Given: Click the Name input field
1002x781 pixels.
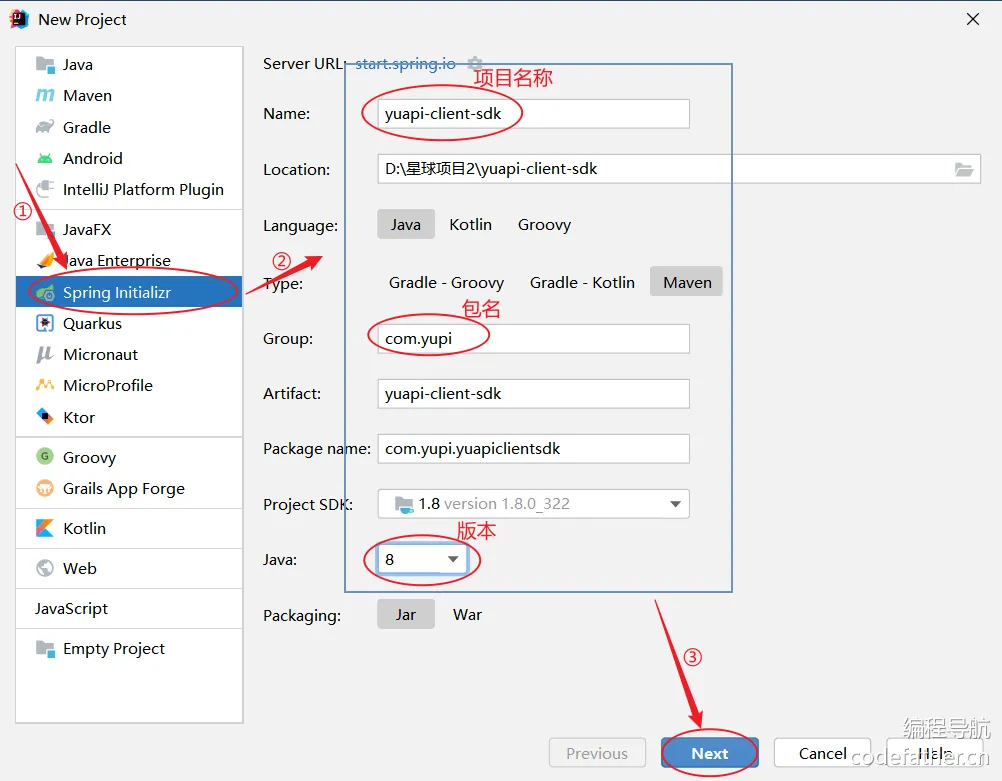Looking at the screenshot, I should point(534,114).
